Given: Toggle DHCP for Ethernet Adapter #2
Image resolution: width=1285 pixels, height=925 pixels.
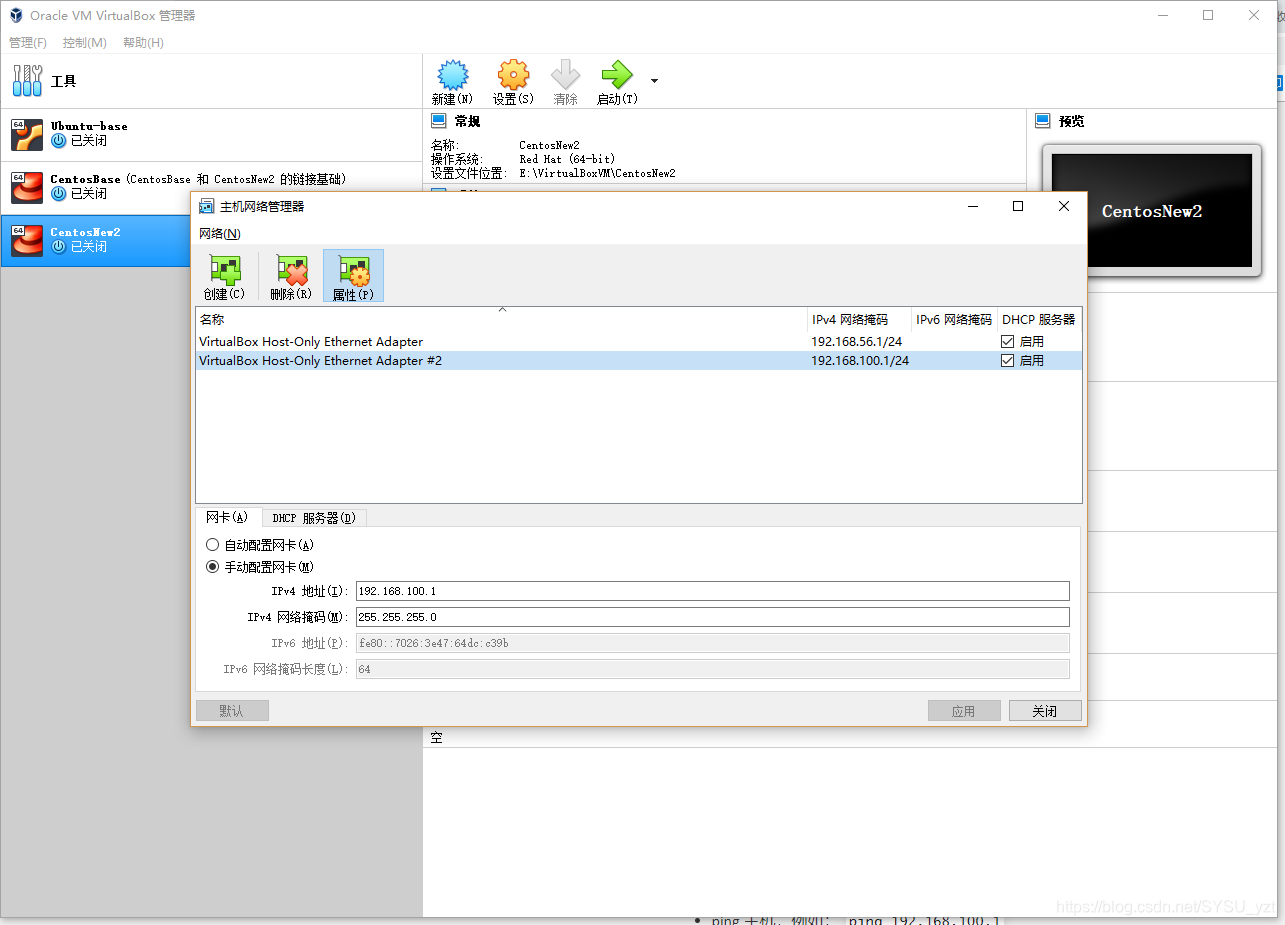Looking at the screenshot, I should [x=1008, y=361].
